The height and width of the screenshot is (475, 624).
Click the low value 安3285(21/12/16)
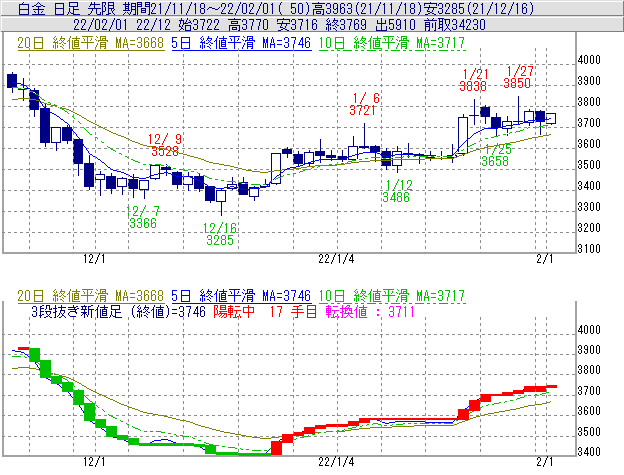478,8
